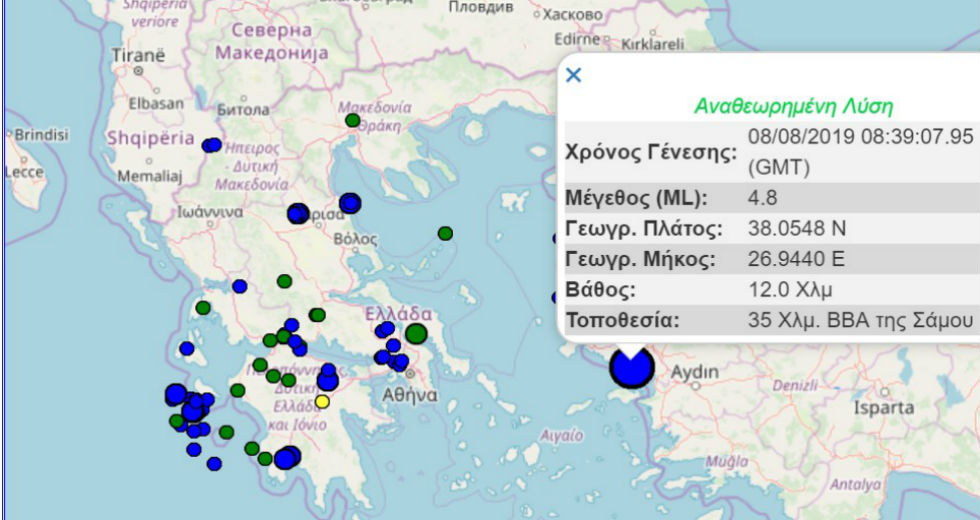Click the "Γεωγρ. Μήκος:" label
980x520 pixels.
click(x=640, y=259)
